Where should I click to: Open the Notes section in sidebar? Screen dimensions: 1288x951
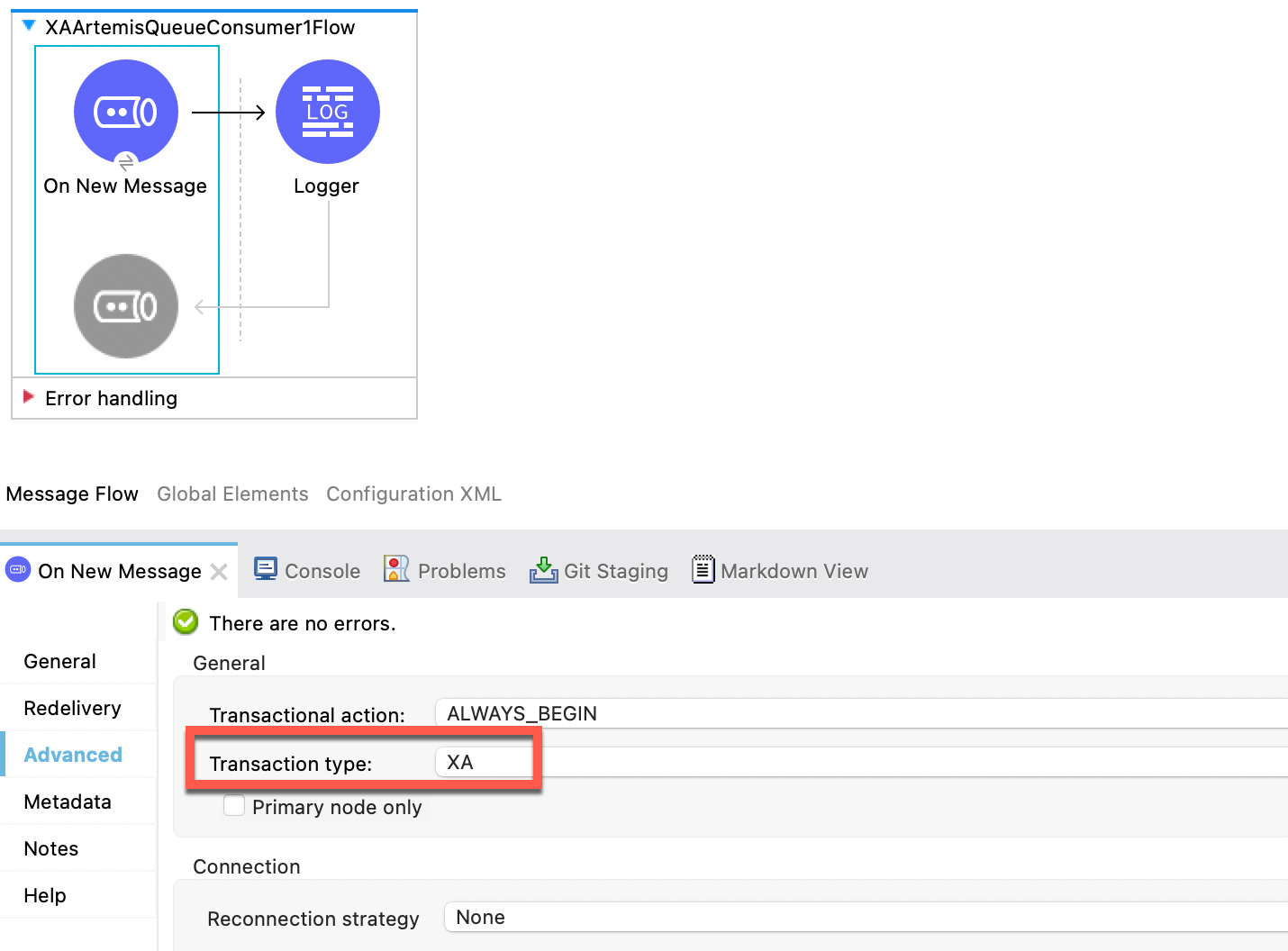[x=51, y=848]
